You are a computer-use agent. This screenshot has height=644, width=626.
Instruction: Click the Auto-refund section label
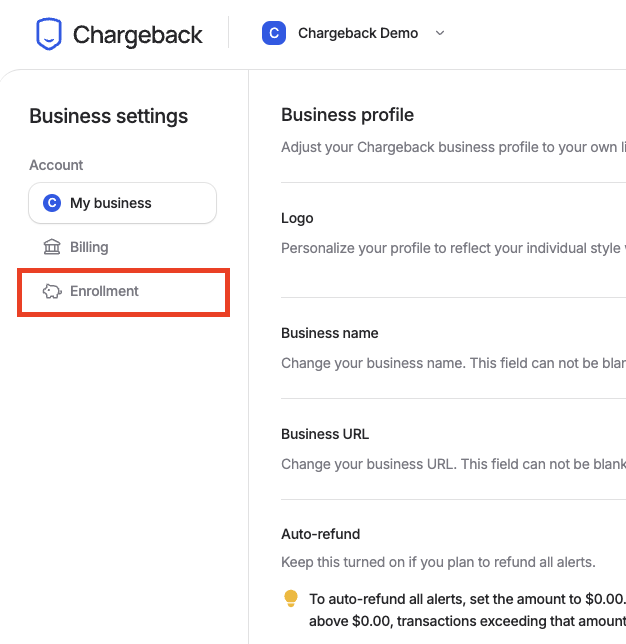pyautogui.click(x=320, y=534)
